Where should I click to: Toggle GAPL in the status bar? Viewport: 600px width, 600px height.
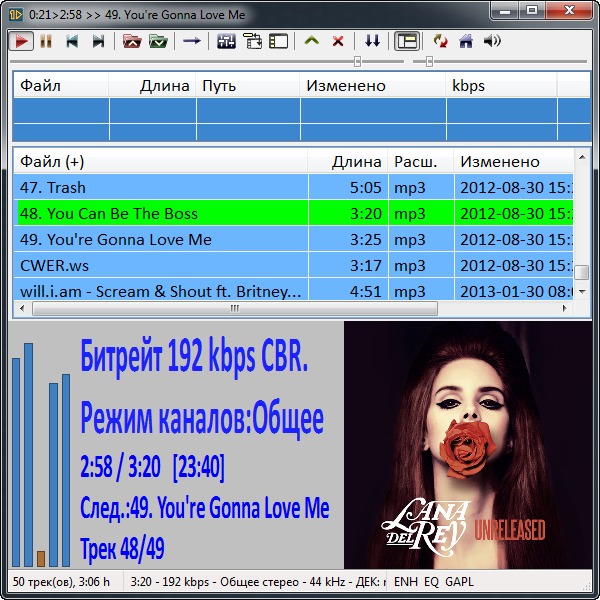[460, 581]
